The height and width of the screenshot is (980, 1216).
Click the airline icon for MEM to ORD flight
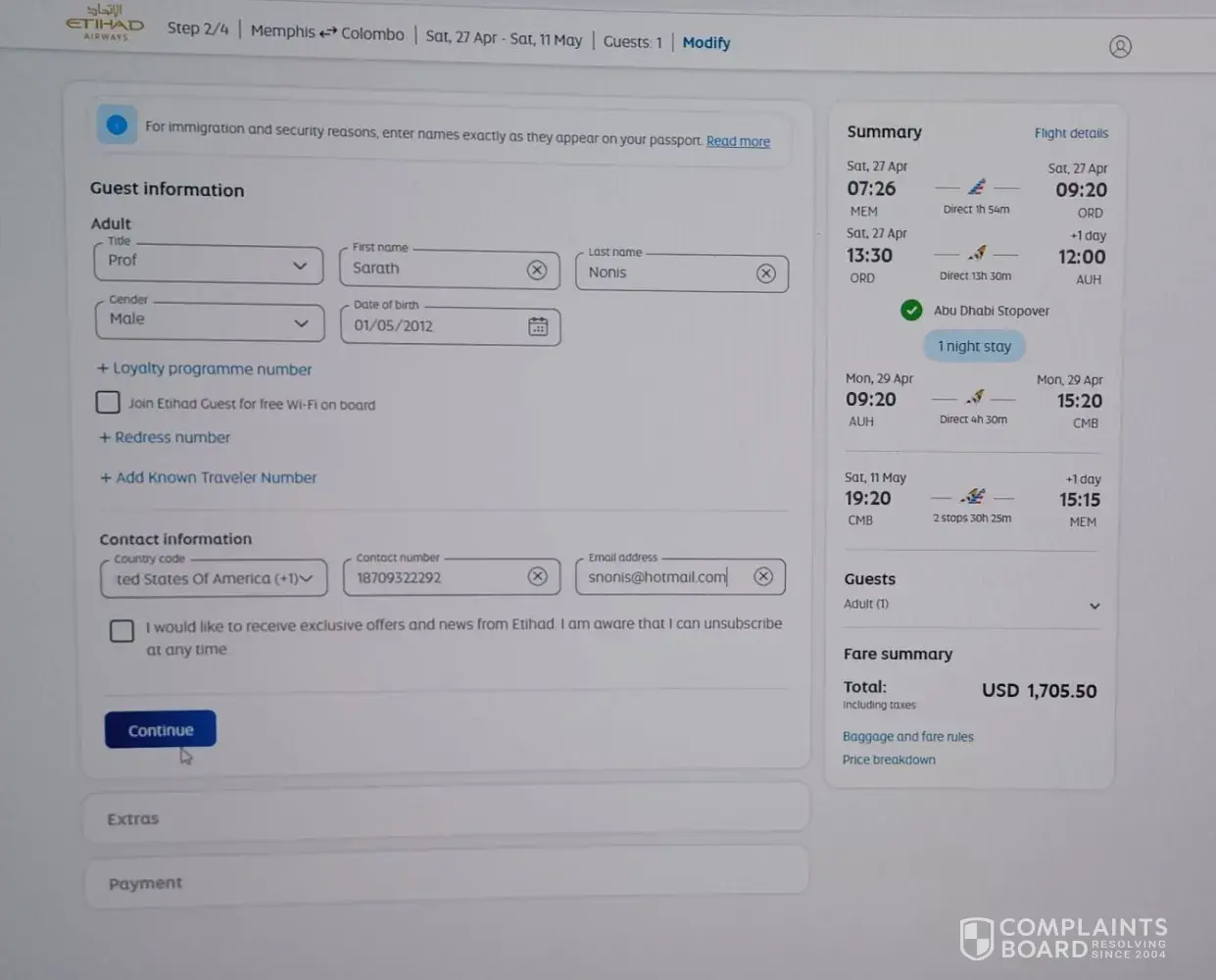(x=977, y=186)
